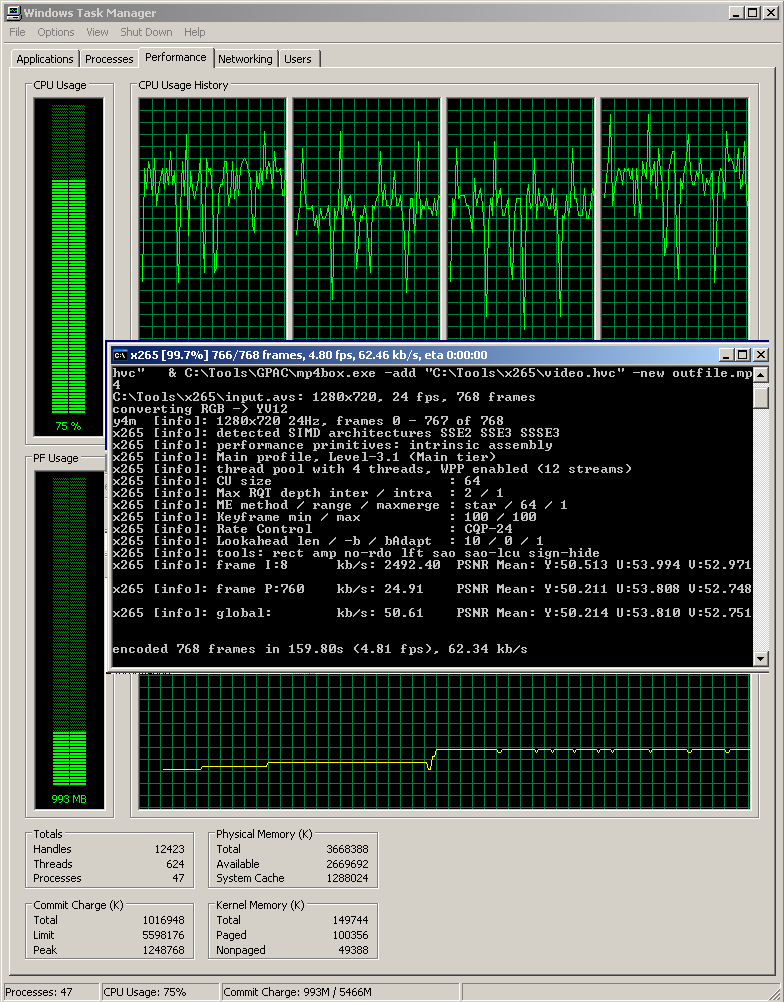Image resolution: width=784 pixels, height=1002 pixels.
Task: Switch to the Applications tab
Action: pos(45,59)
